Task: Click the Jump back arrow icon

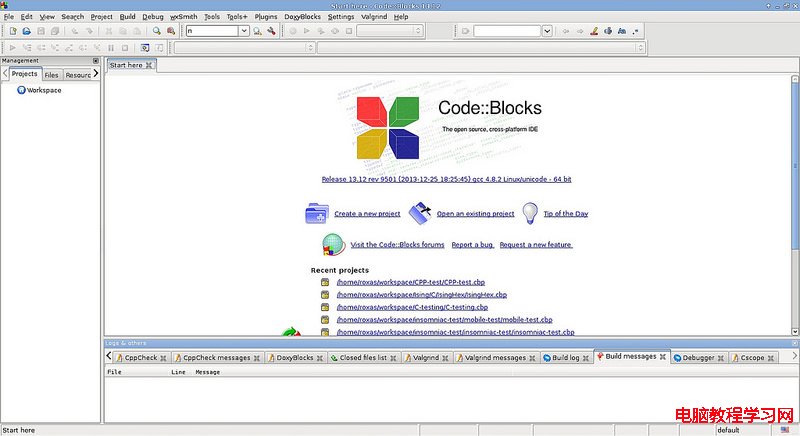Action: coord(566,31)
